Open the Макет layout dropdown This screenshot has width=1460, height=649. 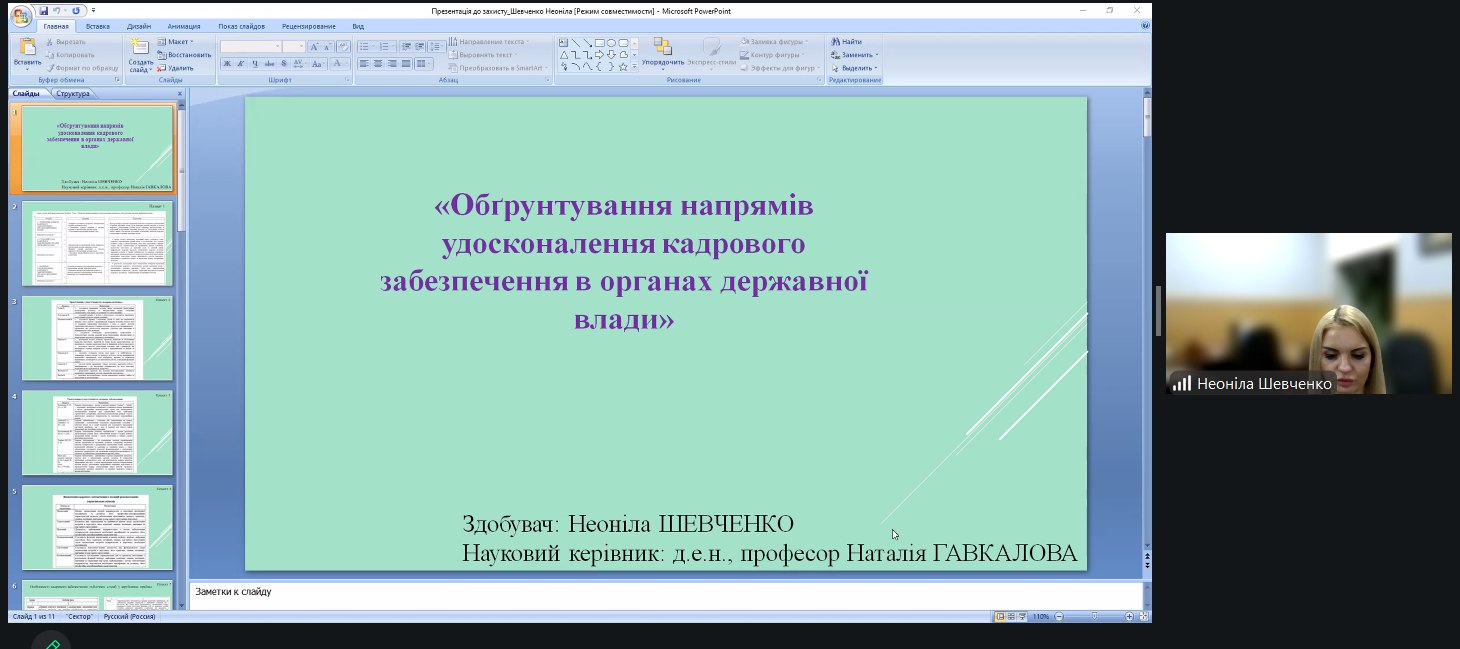point(180,42)
